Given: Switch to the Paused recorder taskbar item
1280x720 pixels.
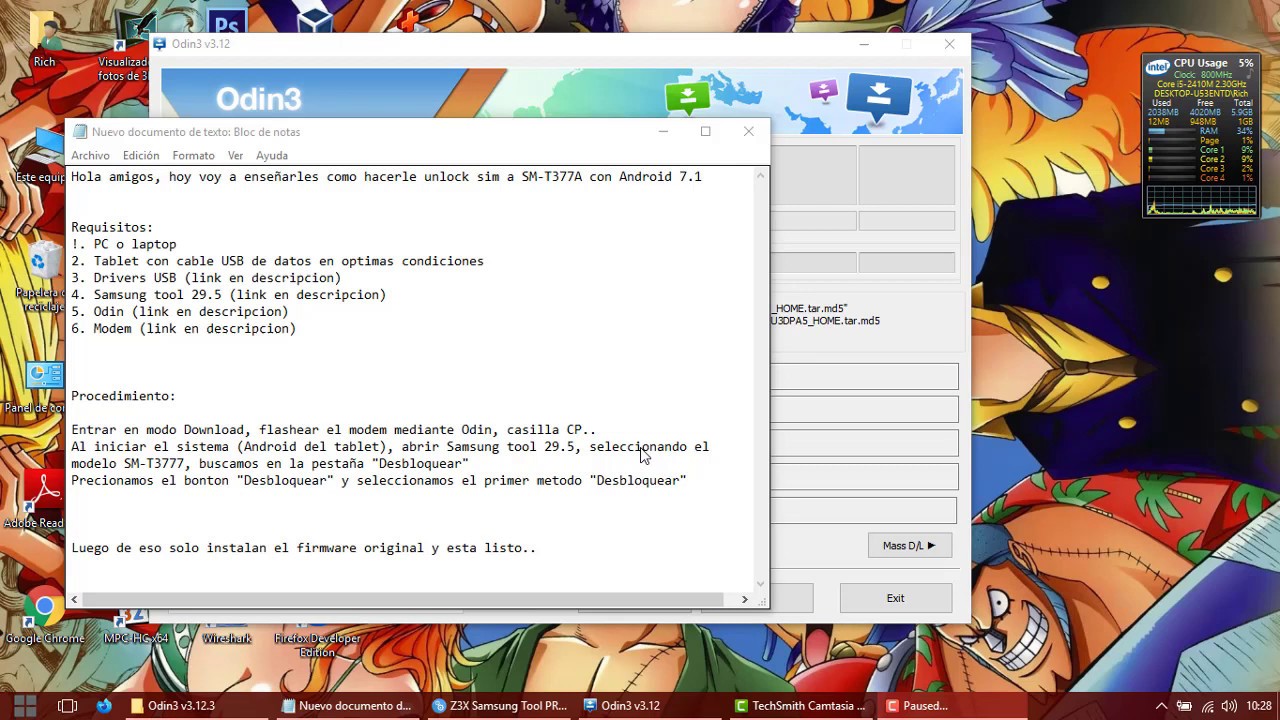Looking at the screenshot, I should [x=954, y=705].
